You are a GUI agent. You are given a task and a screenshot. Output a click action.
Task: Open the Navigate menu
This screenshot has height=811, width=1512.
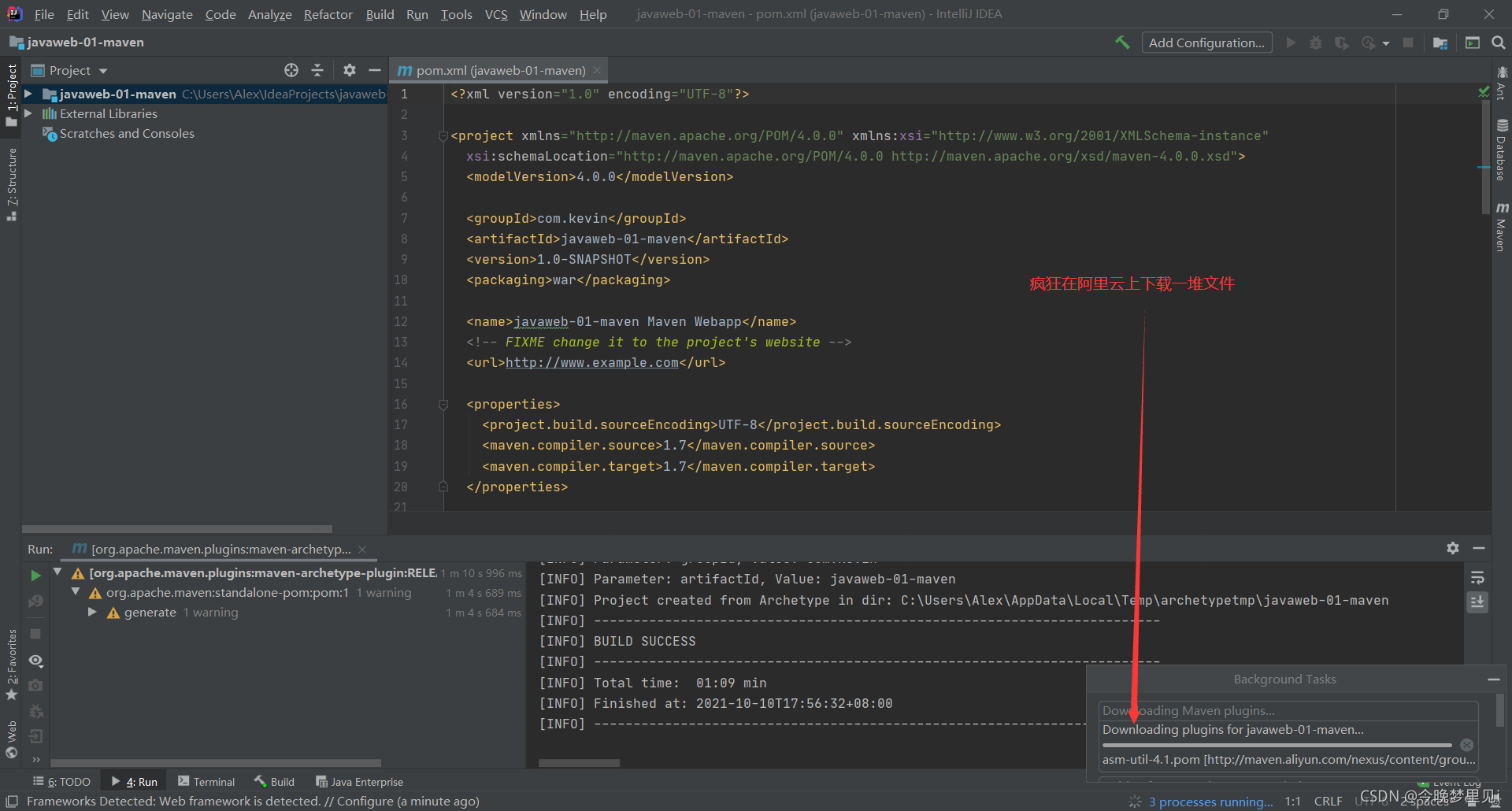167,14
